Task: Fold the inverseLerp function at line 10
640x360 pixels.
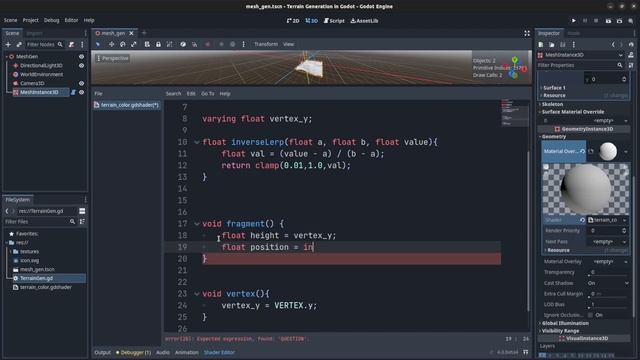Action: pyautogui.click(x=197, y=142)
